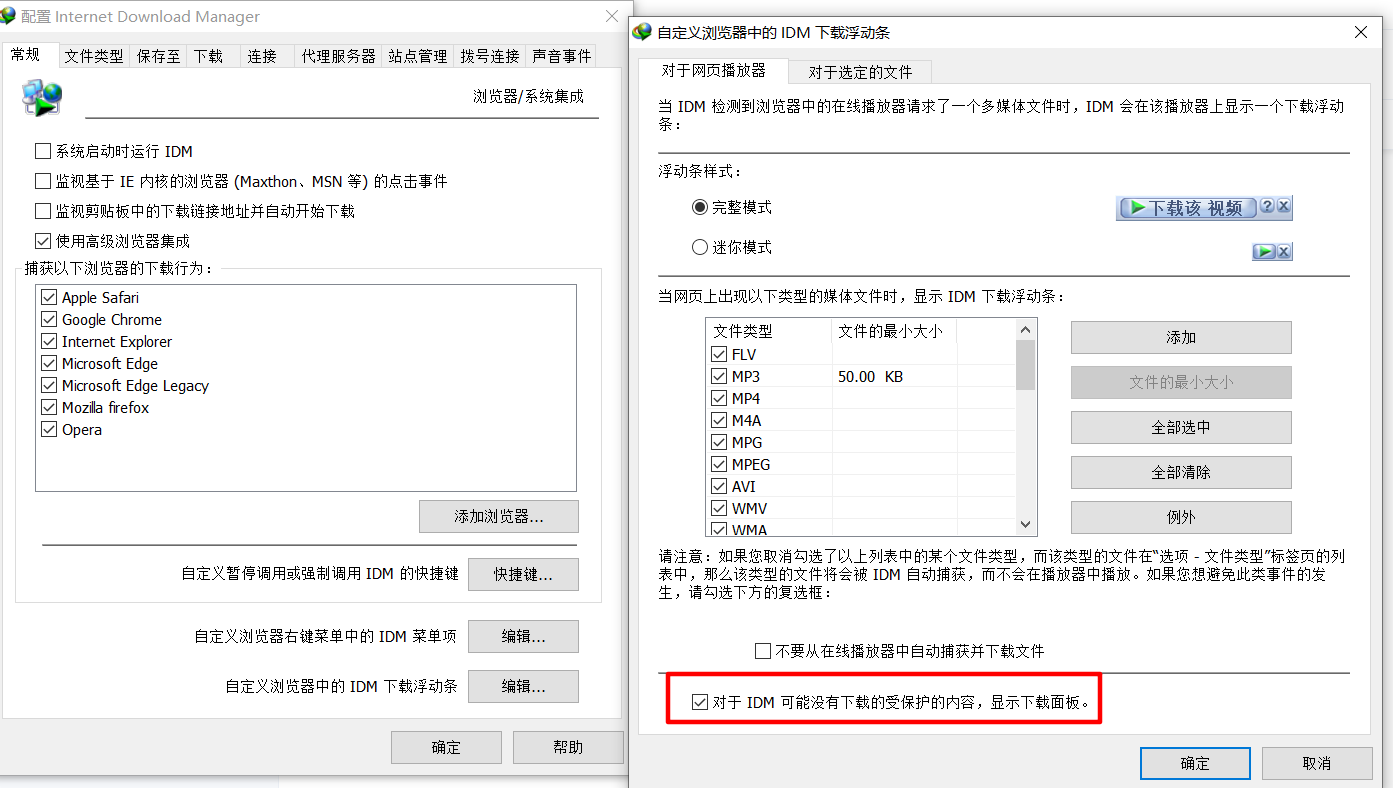Click 文件的最小大小 button

(1181, 383)
